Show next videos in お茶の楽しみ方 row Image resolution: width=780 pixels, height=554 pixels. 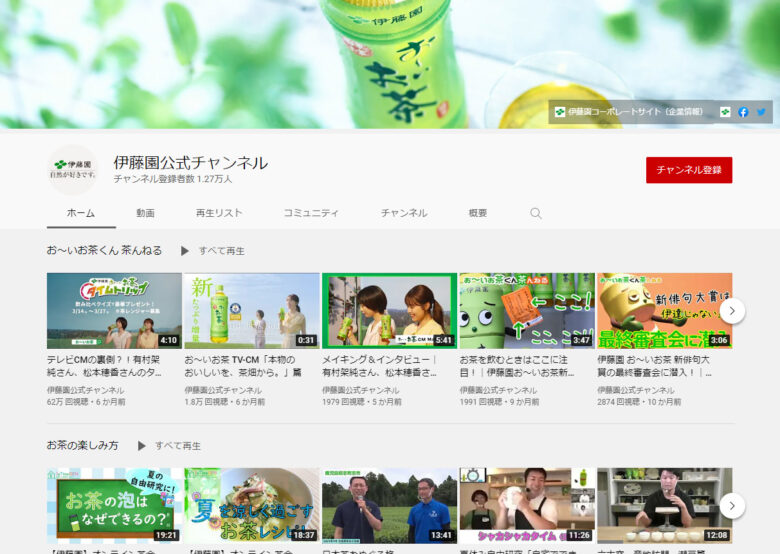(x=732, y=506)
